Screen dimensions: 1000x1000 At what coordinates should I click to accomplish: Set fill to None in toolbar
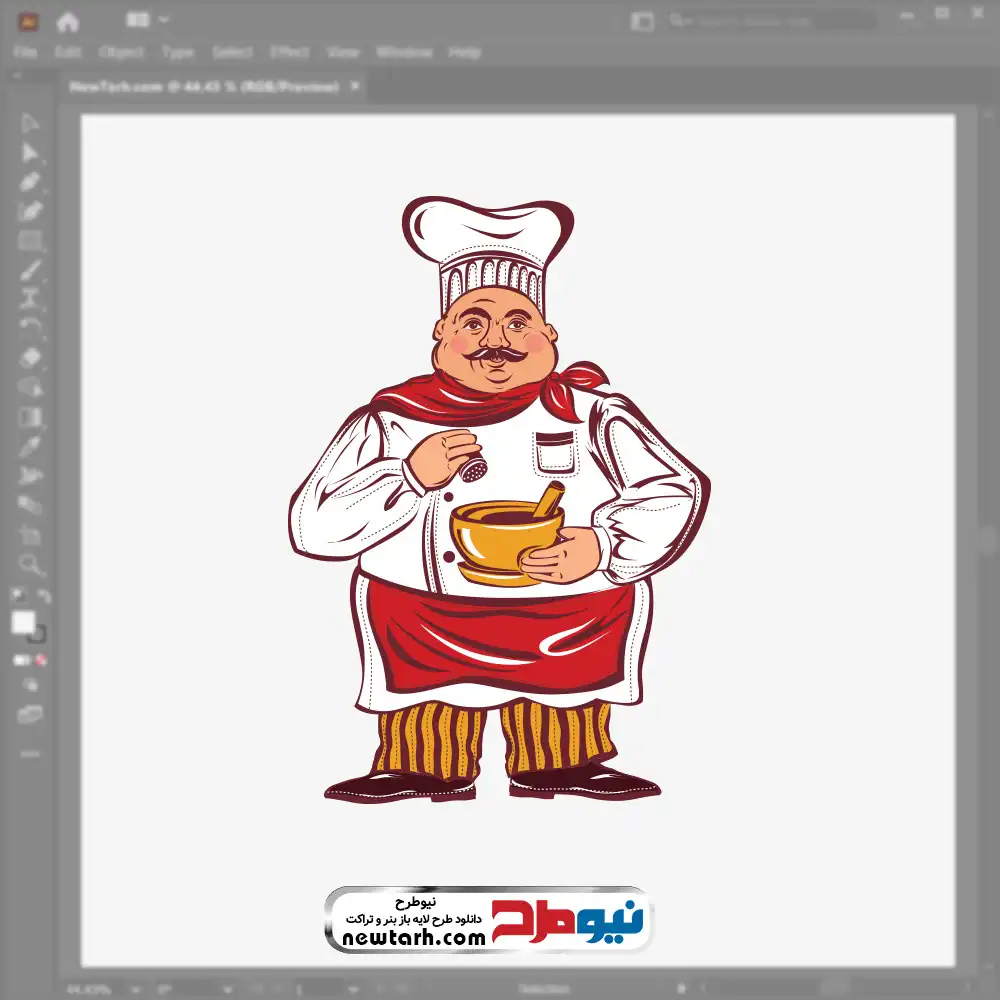click(42, 660)
